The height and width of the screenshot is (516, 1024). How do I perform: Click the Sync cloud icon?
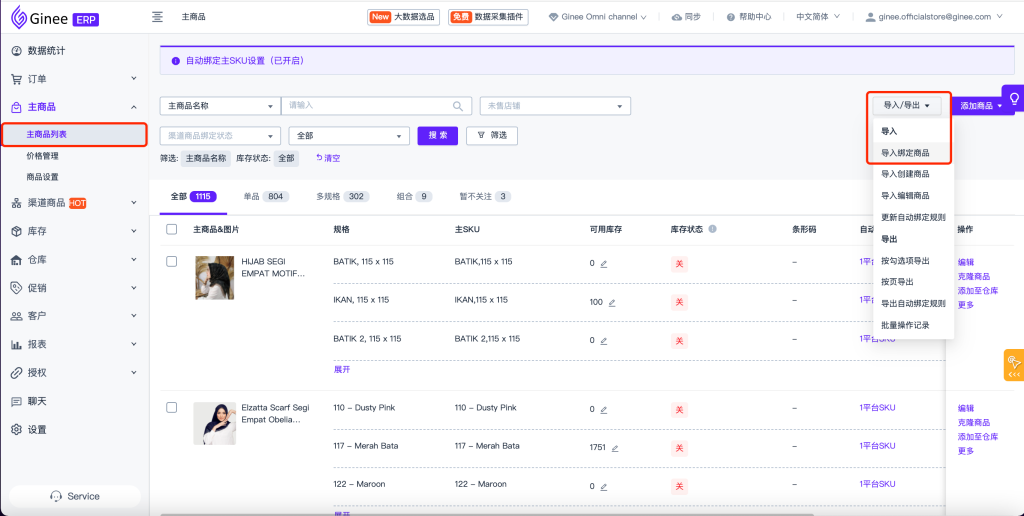coord(677,17)
